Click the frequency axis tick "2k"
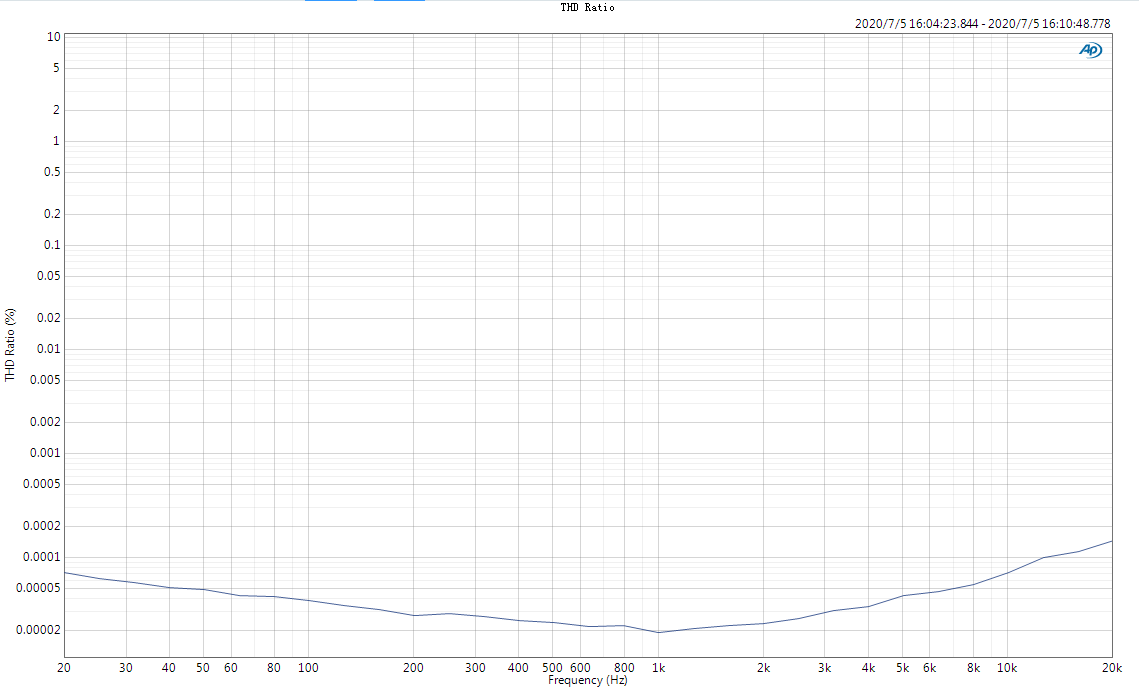This screenshot has height=687, width=1139. click(763, 667)
